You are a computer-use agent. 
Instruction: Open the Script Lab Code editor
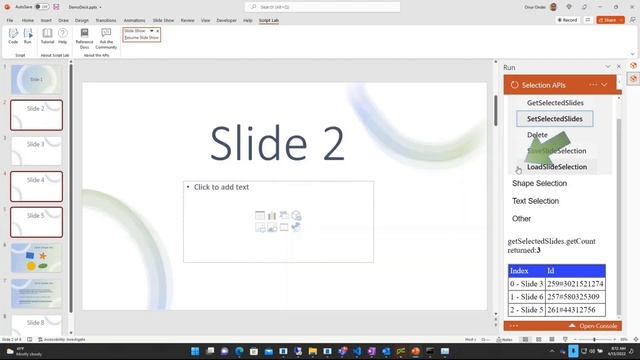[13, 36]
